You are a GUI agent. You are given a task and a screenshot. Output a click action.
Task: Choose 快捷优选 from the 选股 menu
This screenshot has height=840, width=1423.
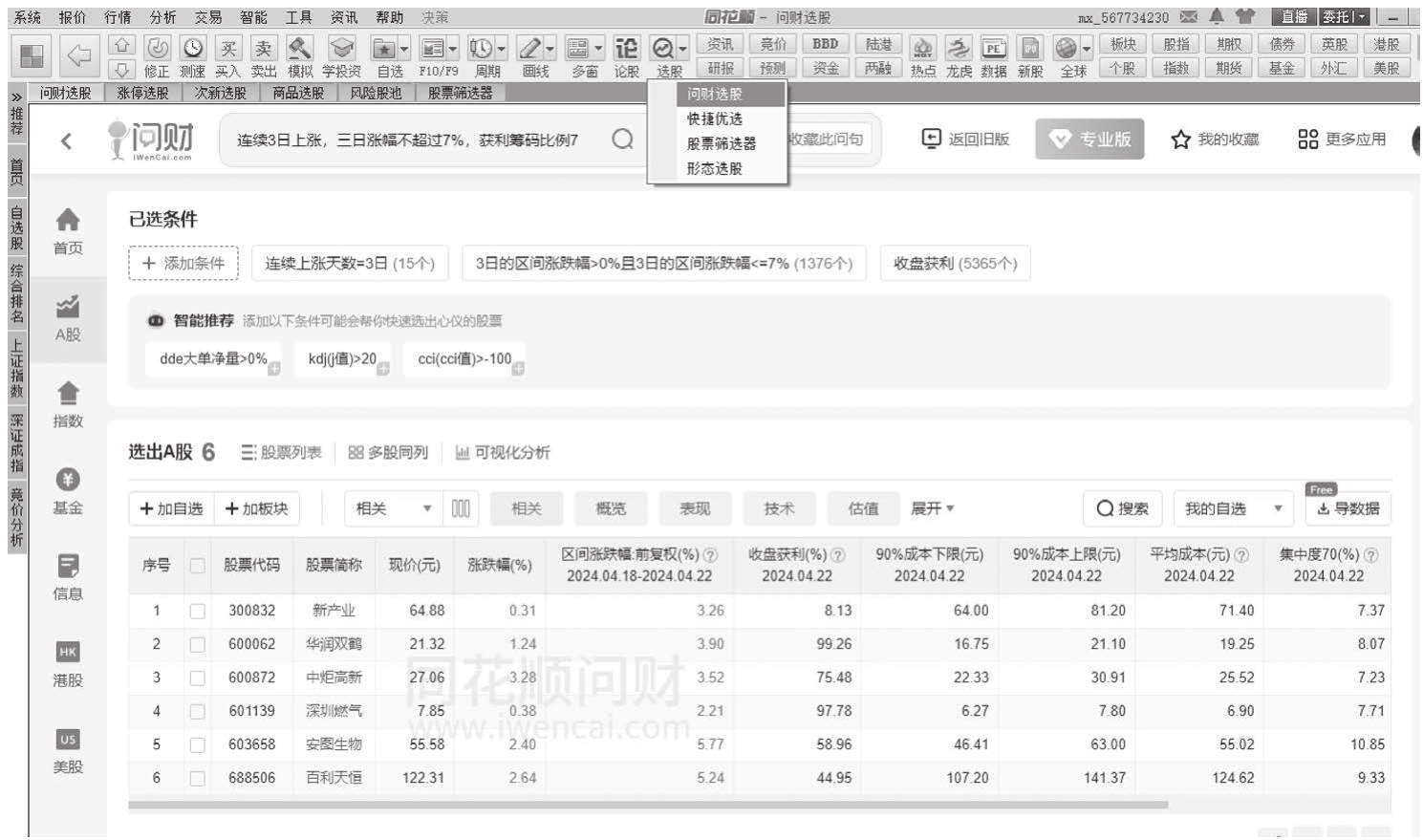(715, 118)
